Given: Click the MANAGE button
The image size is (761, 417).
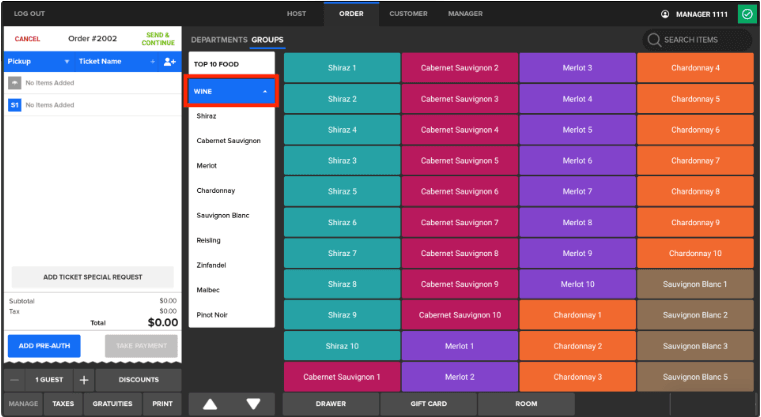Looking at the screenshot, I should 23,404.
